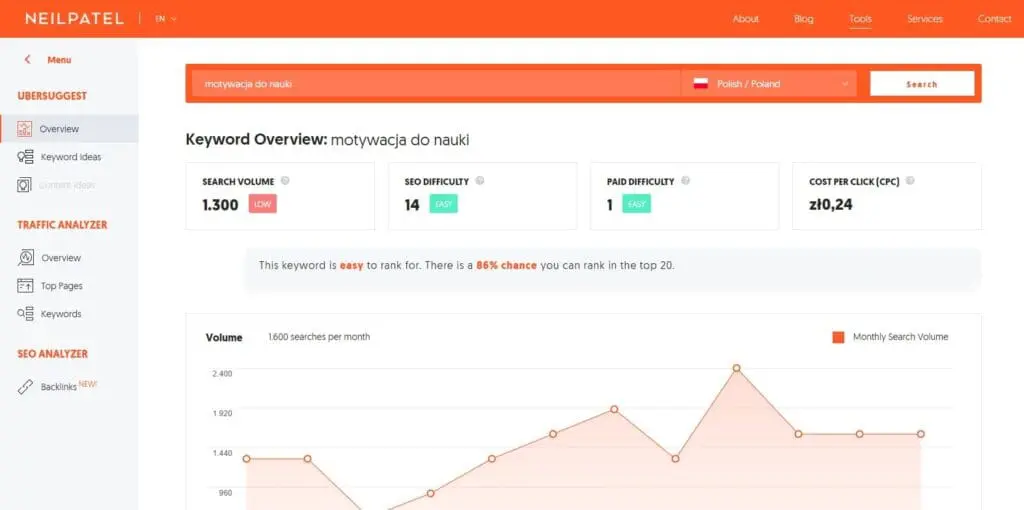Click the Menu label in sidebar

[x=59, y=60]
